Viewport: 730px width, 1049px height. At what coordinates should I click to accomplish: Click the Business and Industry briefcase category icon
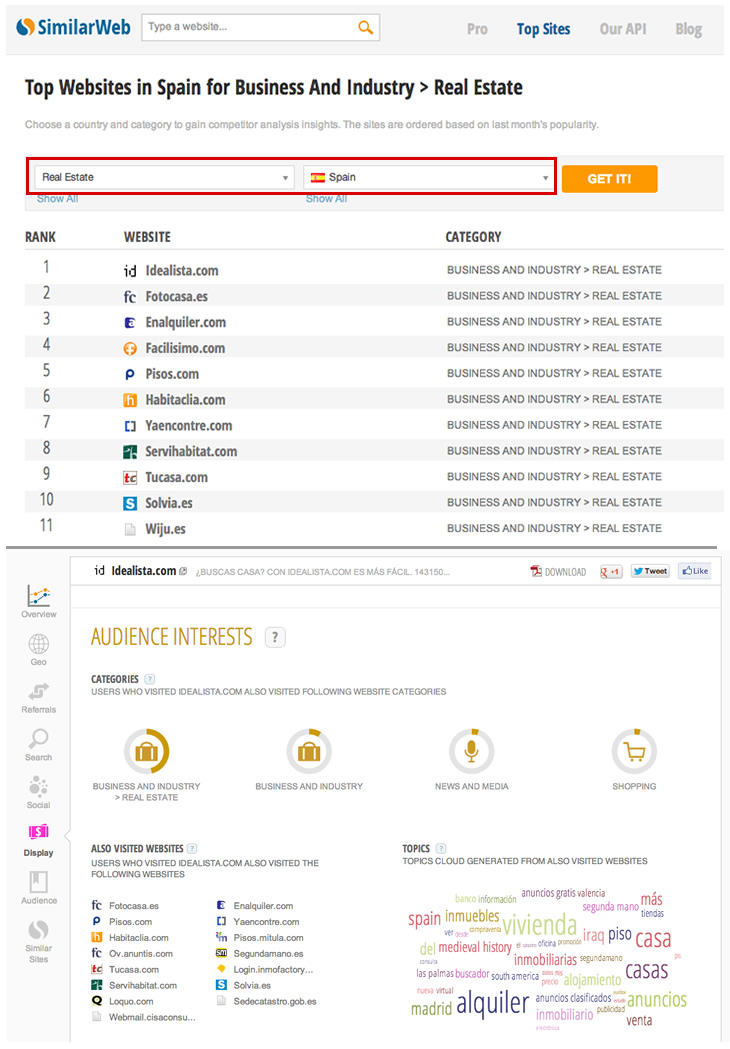coord(309,751)
